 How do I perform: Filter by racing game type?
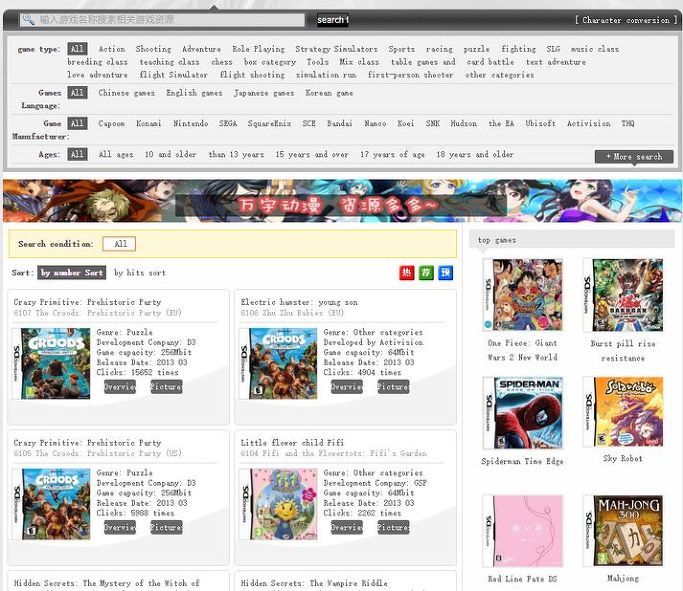439,49
